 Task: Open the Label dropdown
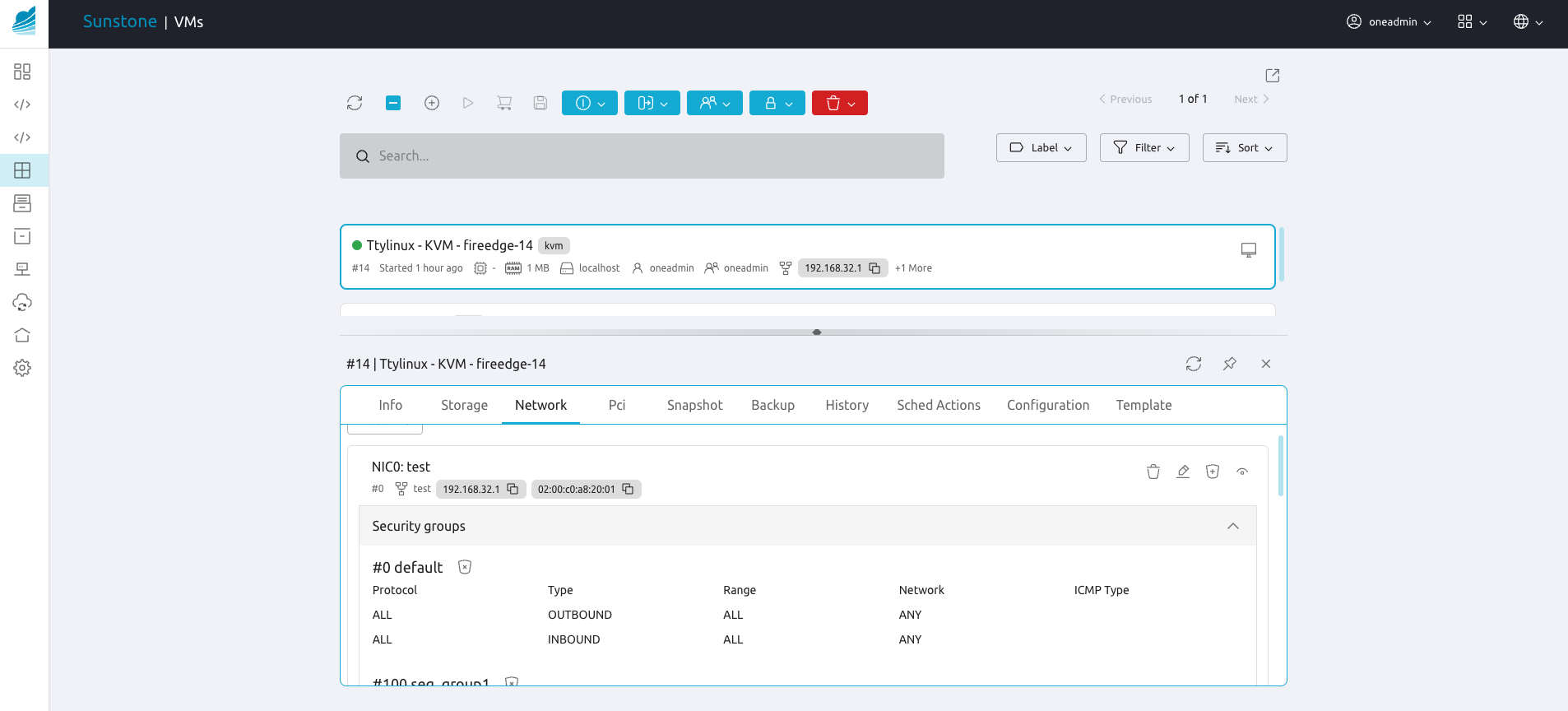coord(1041,148)
